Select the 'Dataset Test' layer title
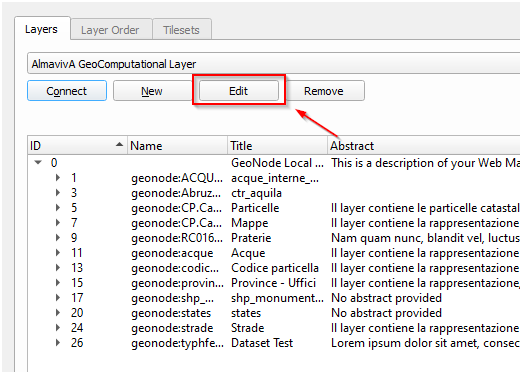523x373 pixels. pos(262,343)
